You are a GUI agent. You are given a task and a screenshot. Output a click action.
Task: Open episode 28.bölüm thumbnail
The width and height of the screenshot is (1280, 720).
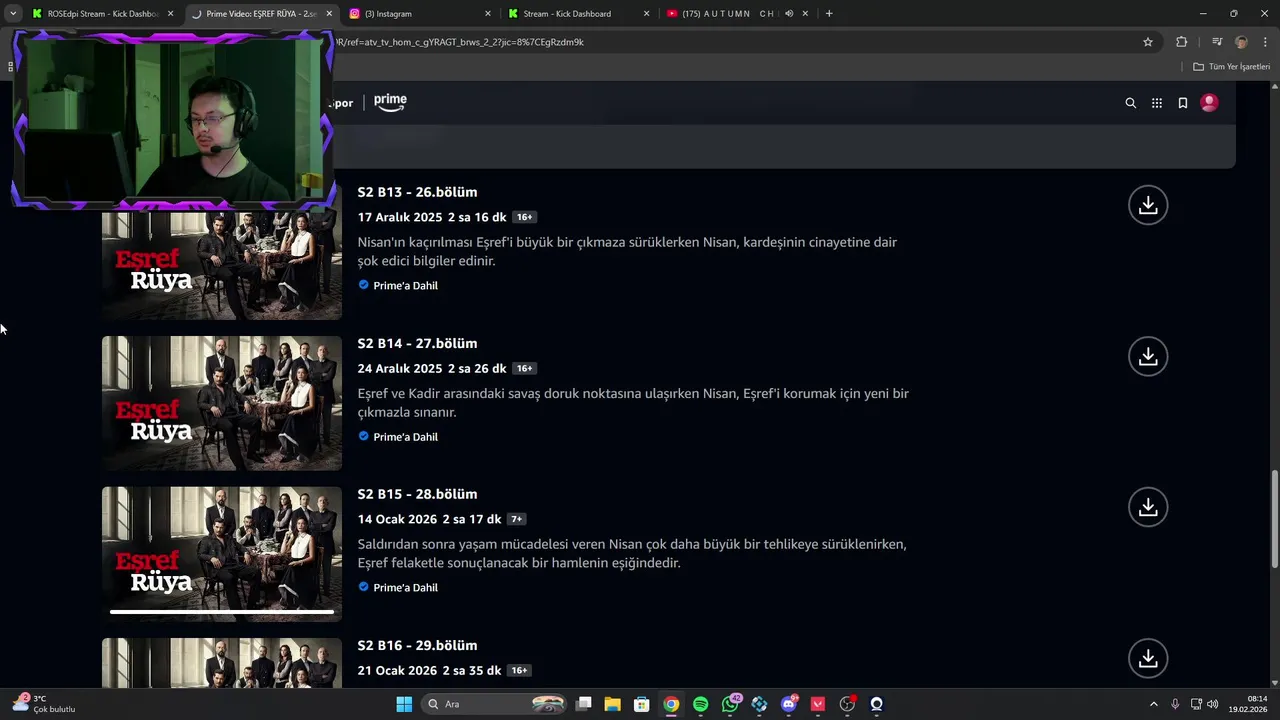point(222,554)
